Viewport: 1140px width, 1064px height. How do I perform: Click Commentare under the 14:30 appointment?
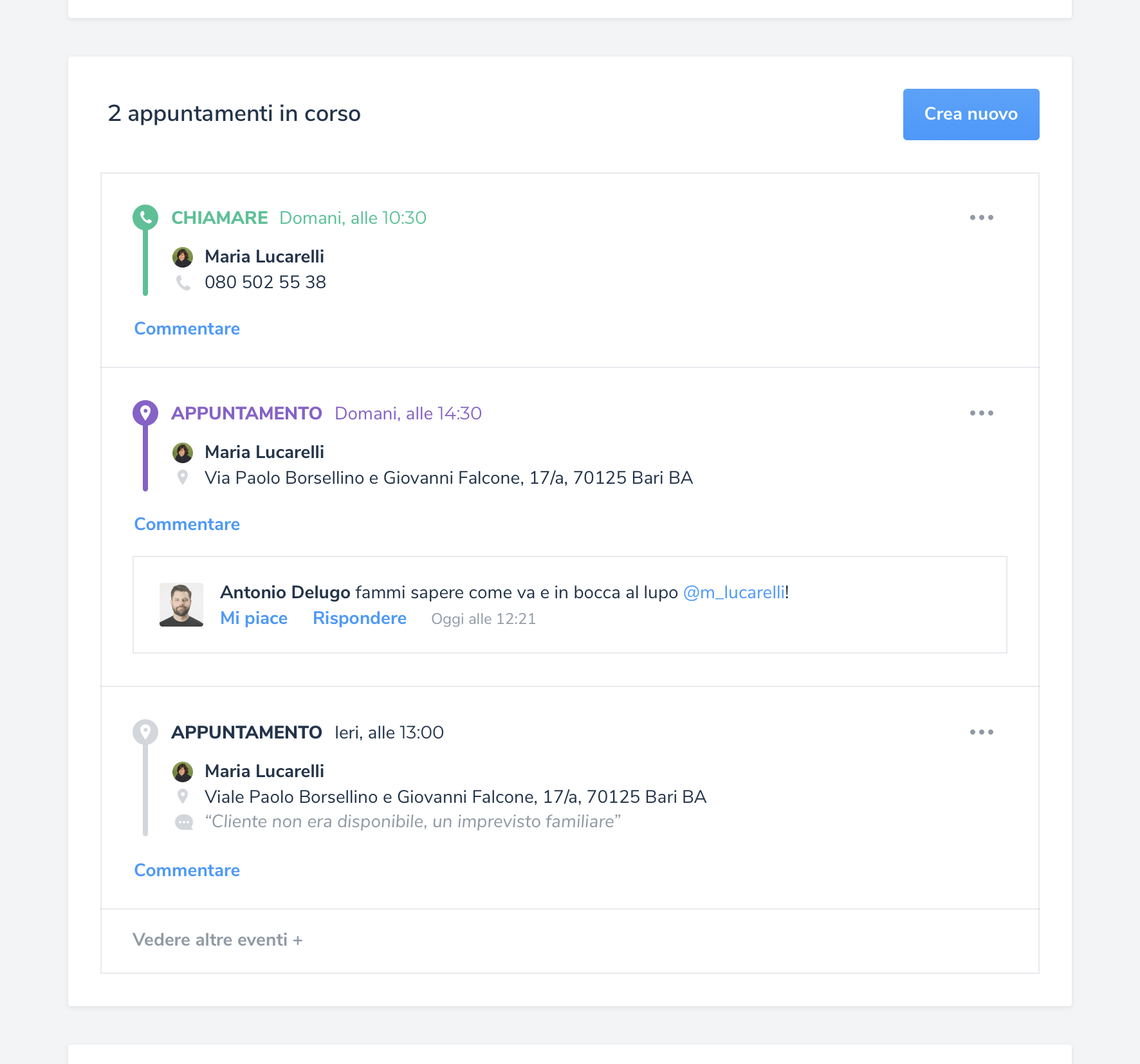(x=187, y=524)
